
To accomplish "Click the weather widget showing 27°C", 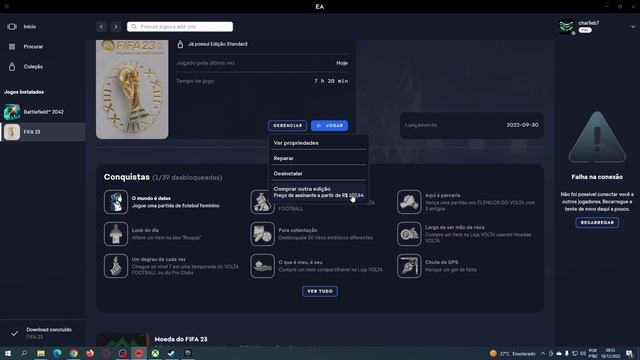I will coord(512,353).
